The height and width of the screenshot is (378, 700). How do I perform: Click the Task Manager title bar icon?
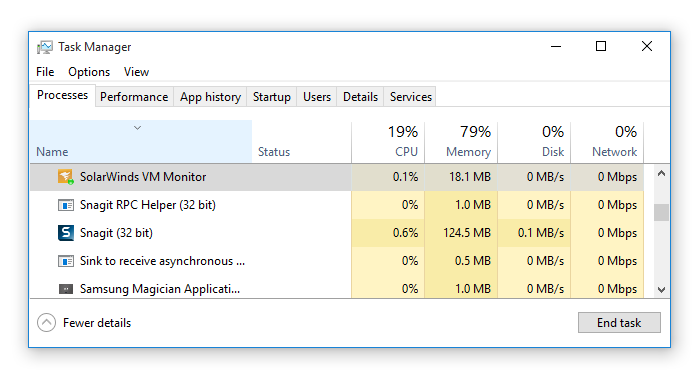pyautogui.click(x=45, y=47)
